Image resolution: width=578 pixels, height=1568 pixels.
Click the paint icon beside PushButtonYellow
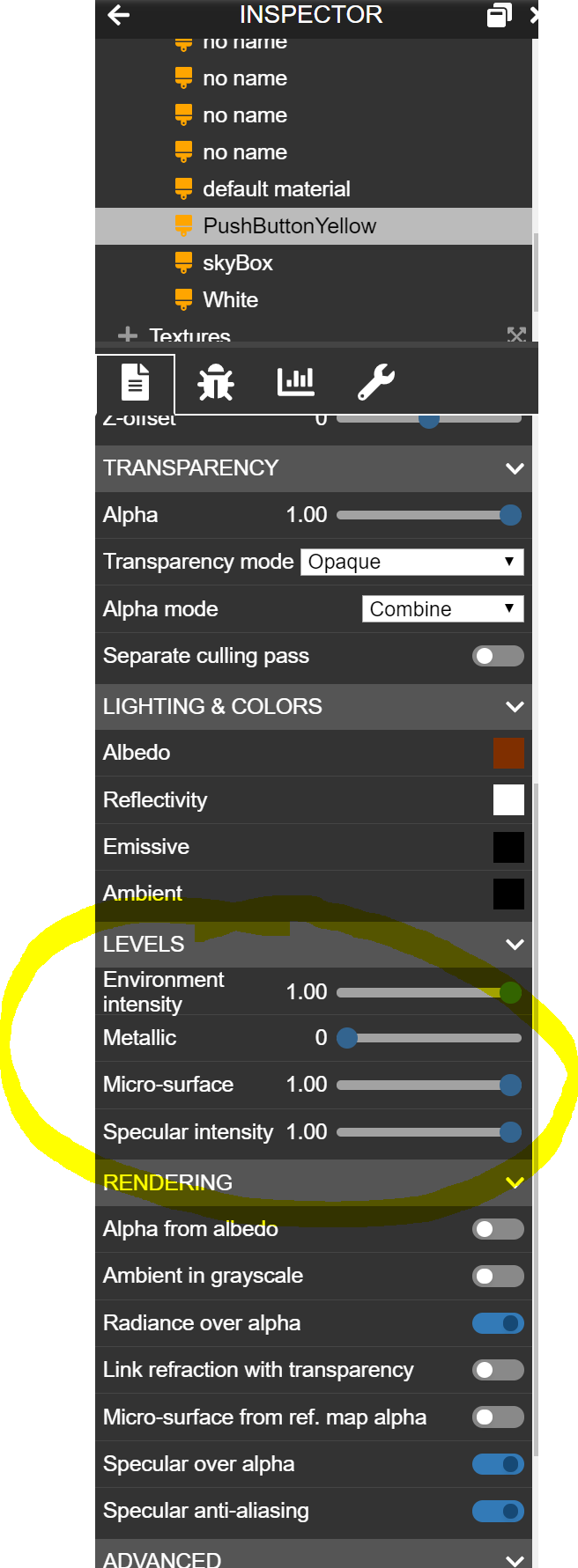pos(183,225)
